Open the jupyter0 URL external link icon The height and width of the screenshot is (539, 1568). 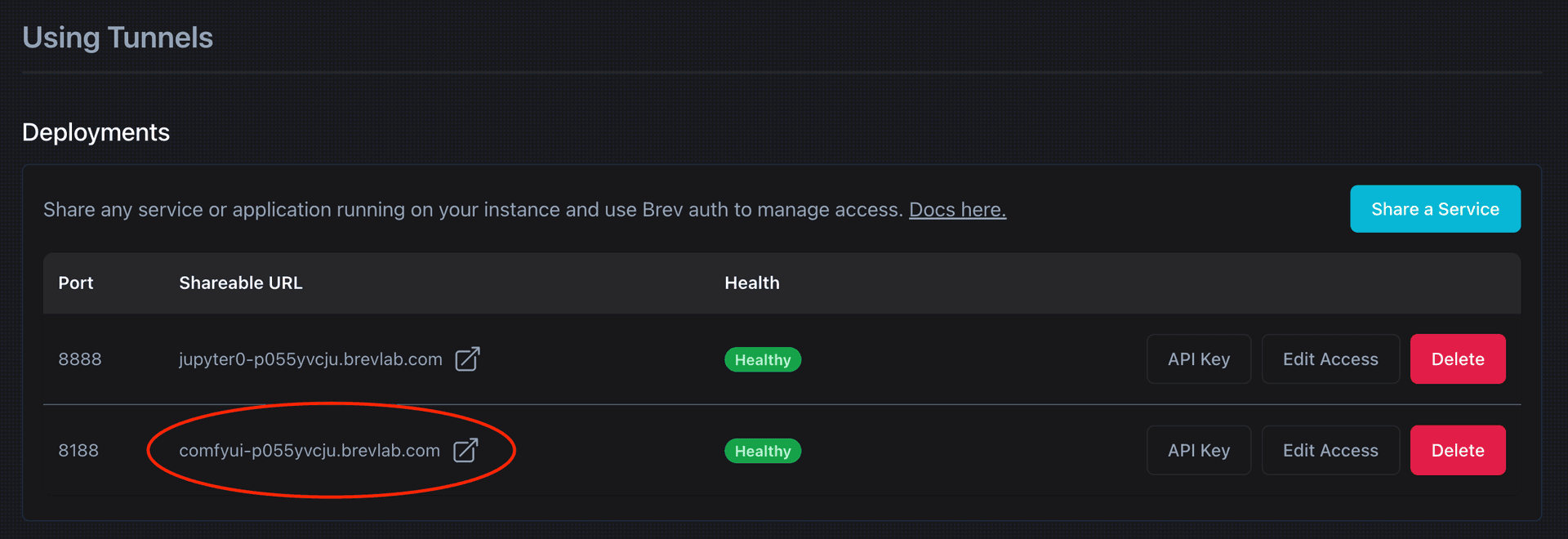467,359
